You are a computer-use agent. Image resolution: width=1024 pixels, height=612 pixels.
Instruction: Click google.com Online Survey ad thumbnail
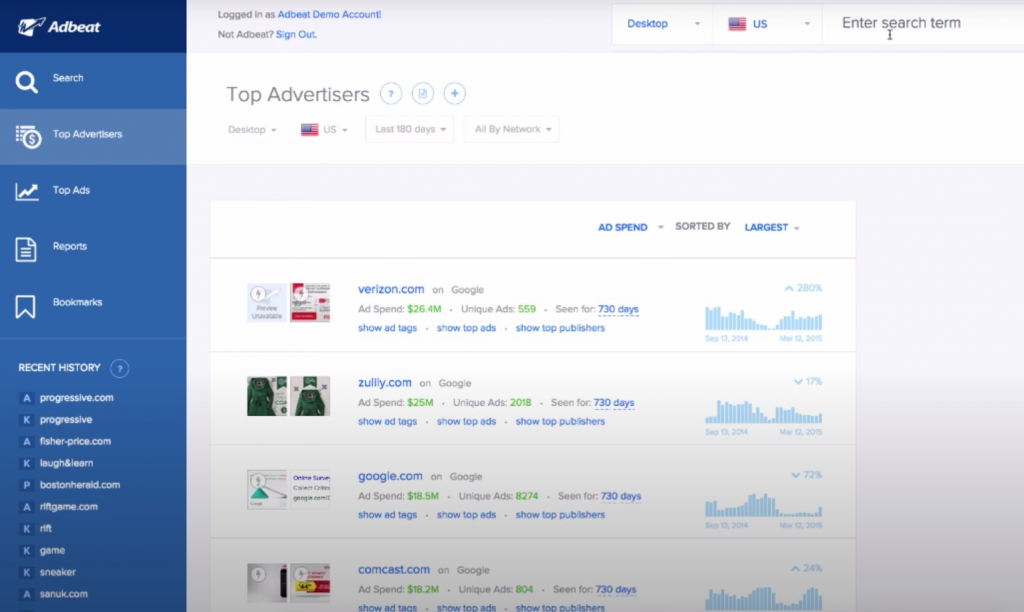tap(310, 489)
